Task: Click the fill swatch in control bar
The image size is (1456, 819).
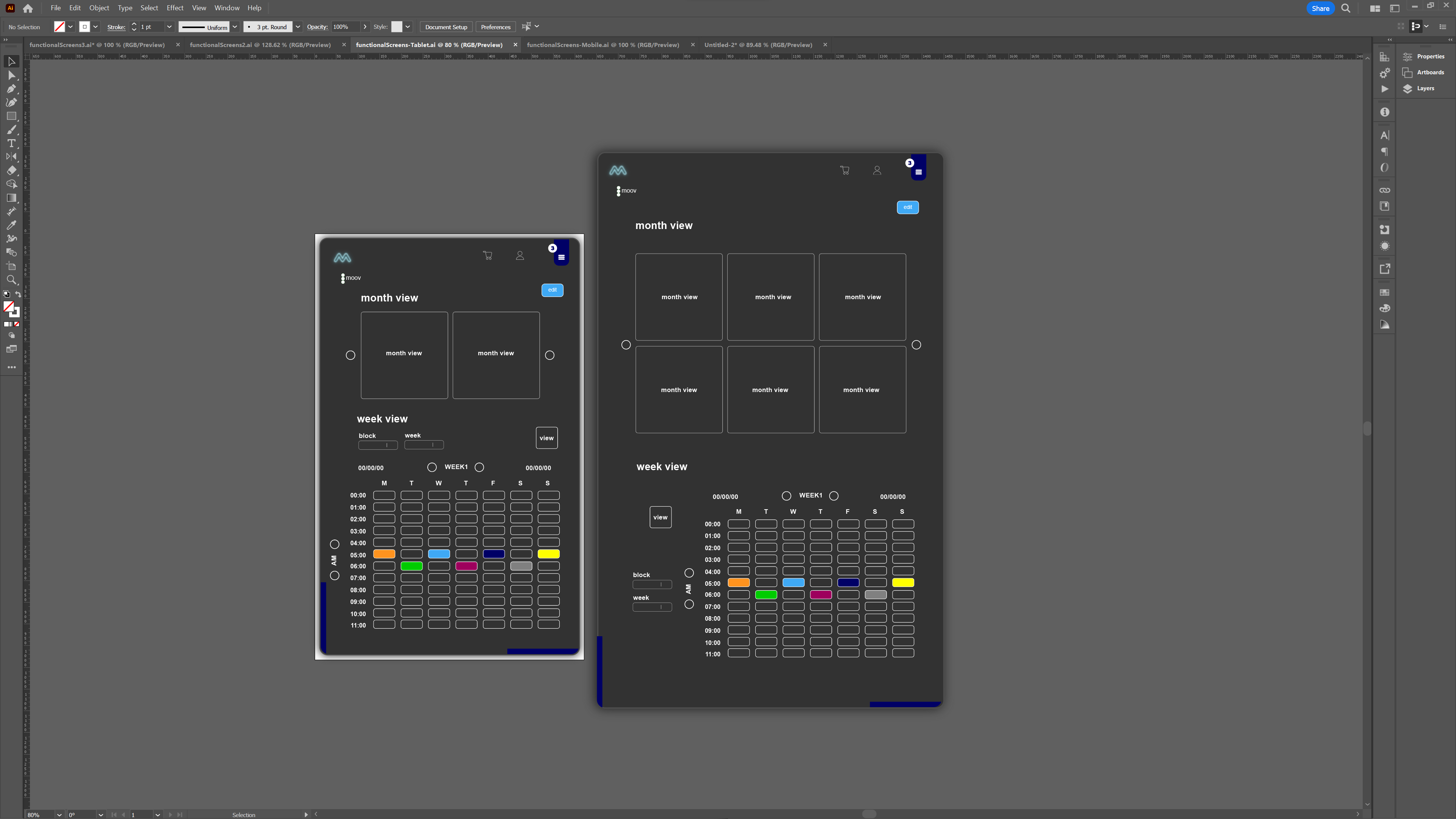Action: tap(60, 27)
